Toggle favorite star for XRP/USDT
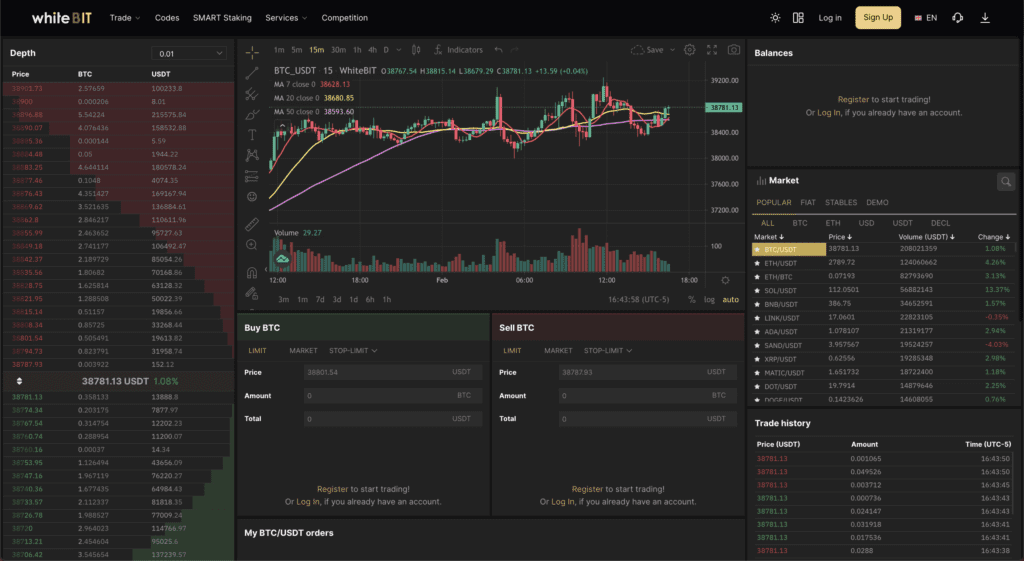Screen dimensions: 1024x561 757,359
